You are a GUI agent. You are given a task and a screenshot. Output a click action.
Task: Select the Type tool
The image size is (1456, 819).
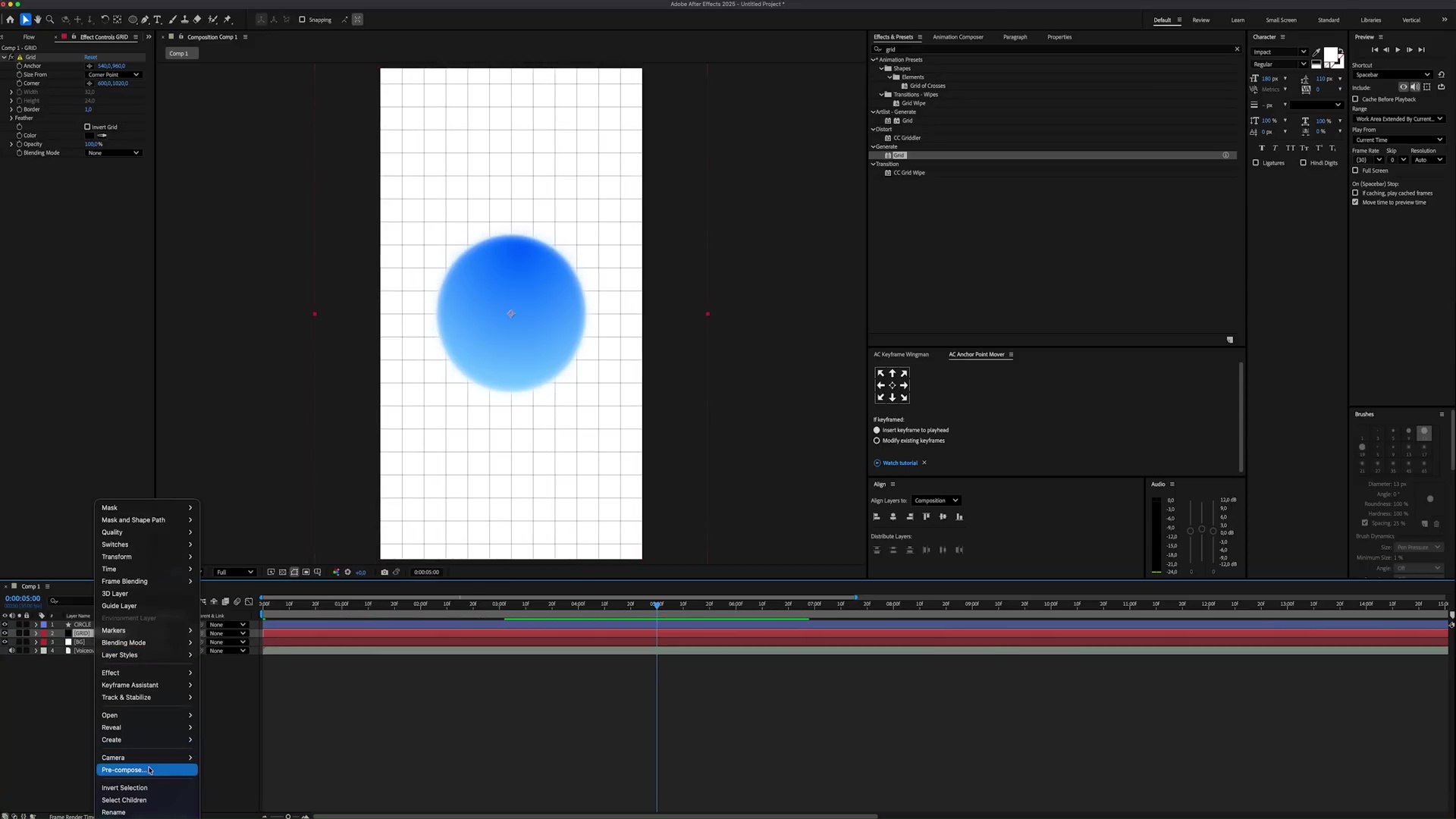(157, 20)
